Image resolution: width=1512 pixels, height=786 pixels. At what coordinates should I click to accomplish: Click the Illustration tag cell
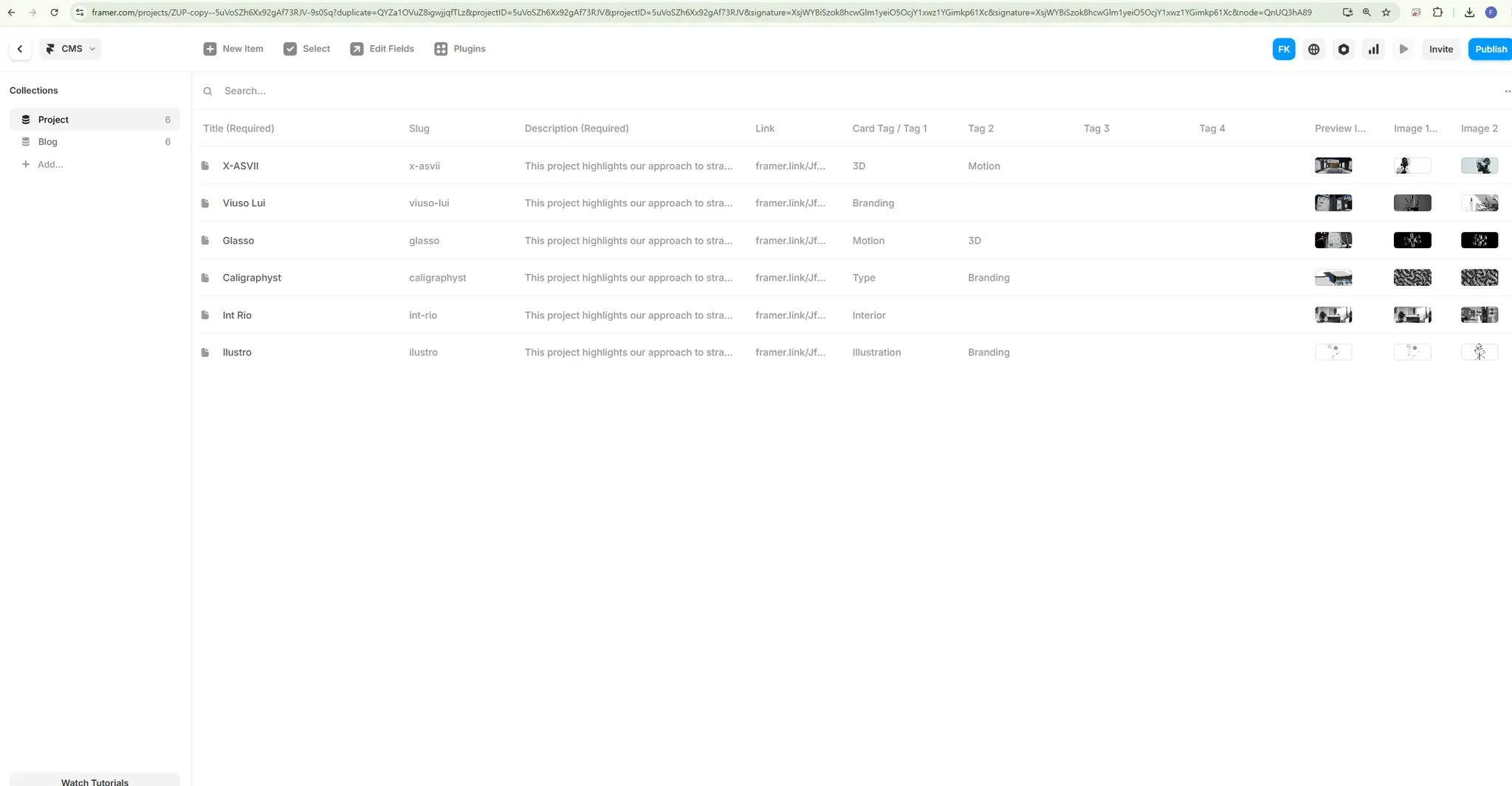(876, 352)
